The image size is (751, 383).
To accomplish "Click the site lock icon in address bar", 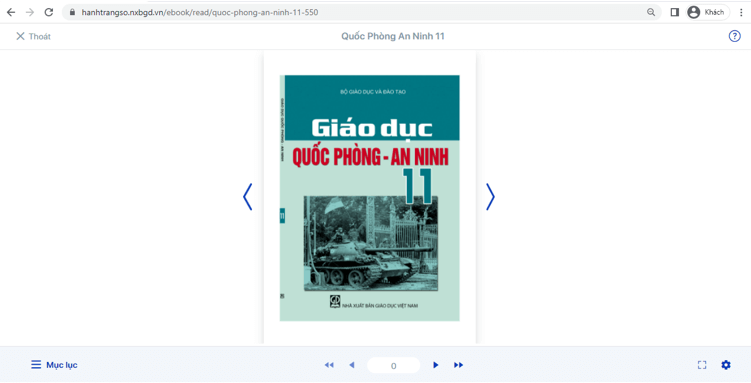I will pyautogui.click(x=72, y=12).
